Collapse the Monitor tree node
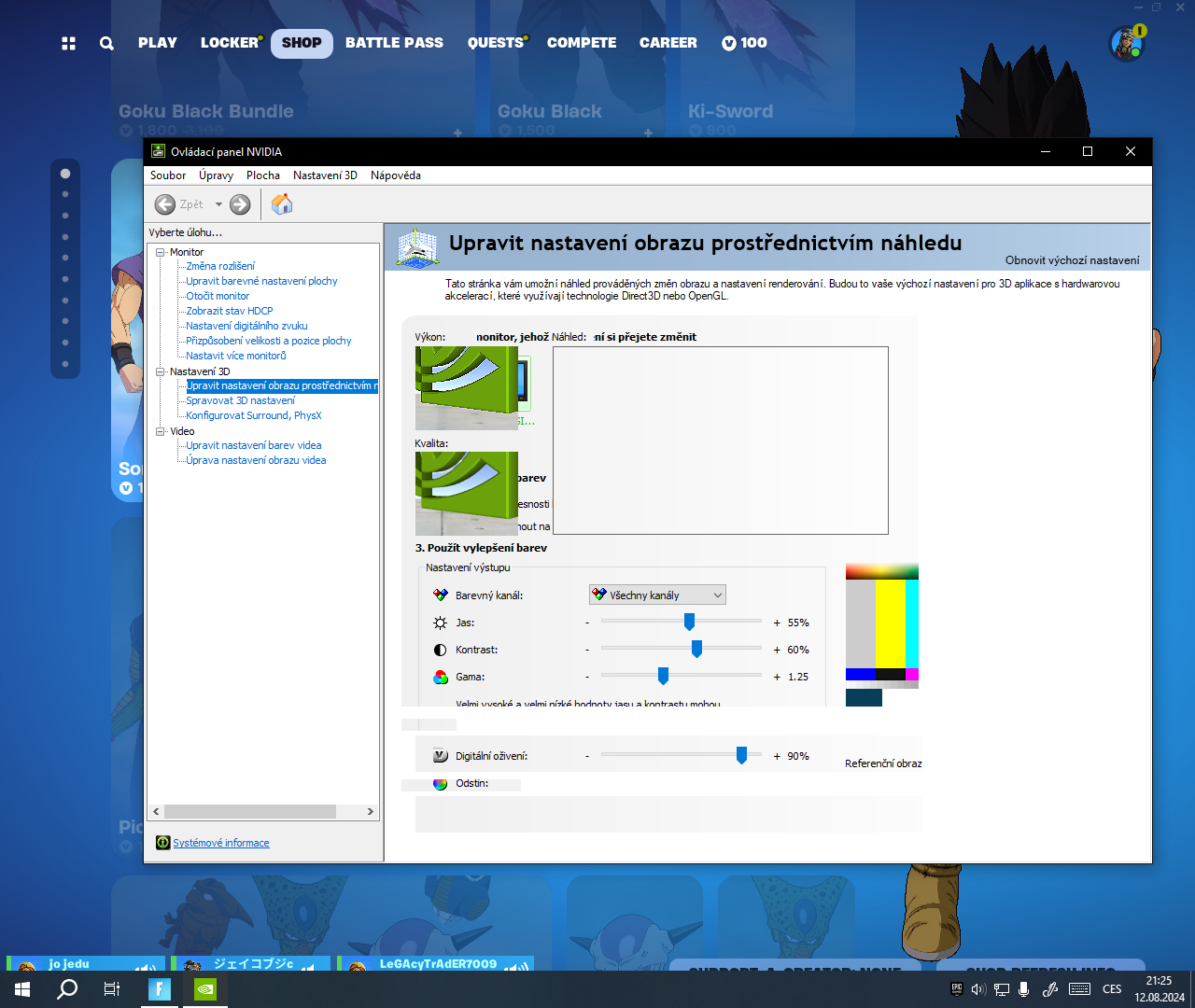 (x=160, y=252)
